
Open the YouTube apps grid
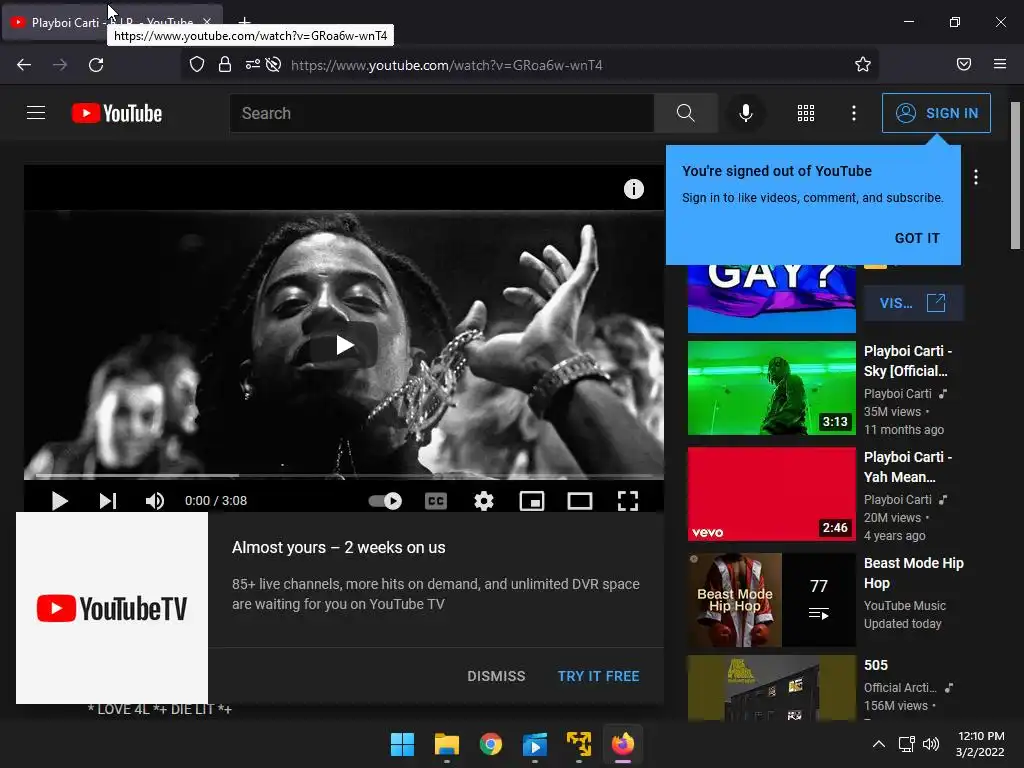(x=806, y=113)
